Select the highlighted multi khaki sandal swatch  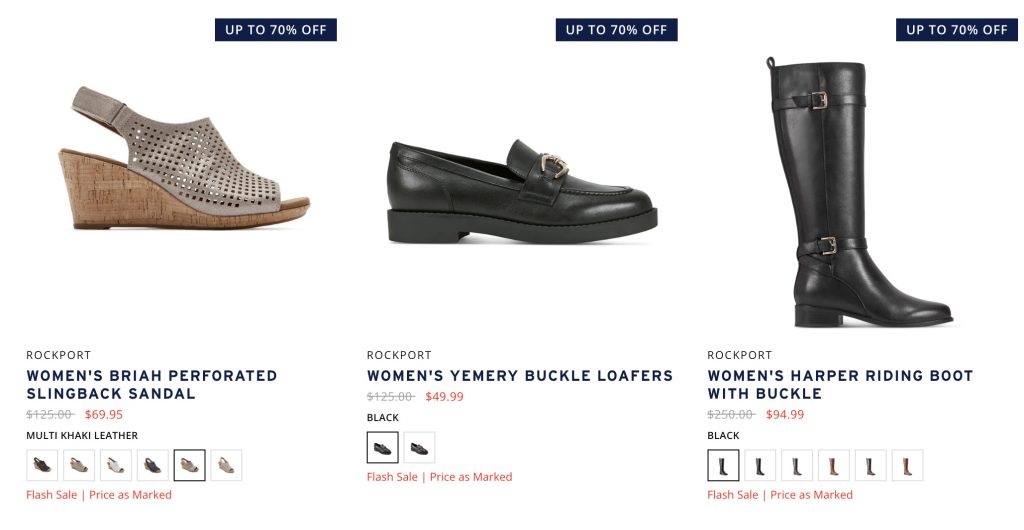click(x=190, y=465)
